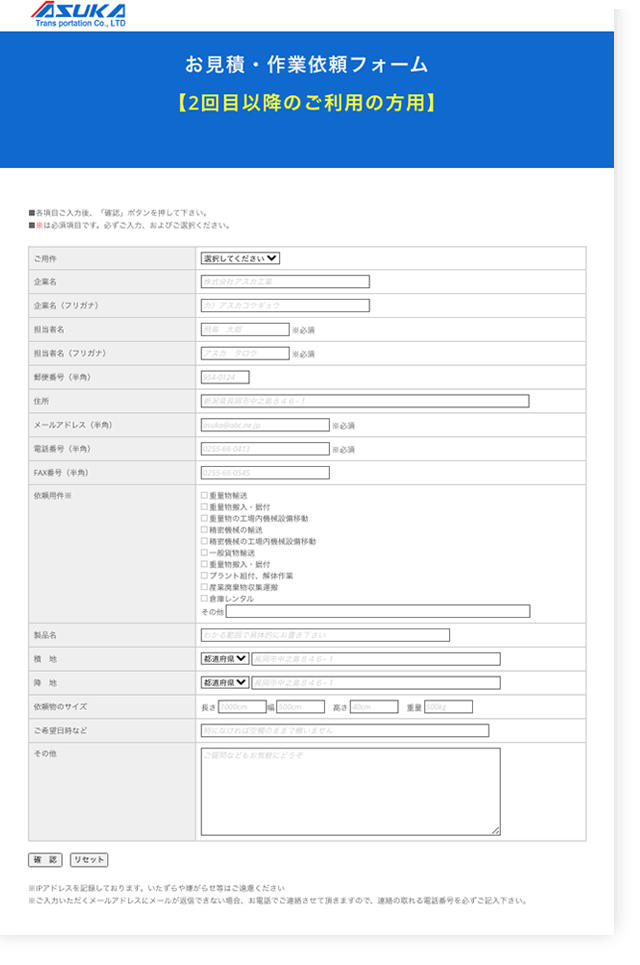Viewport: 640px width, 965px height.
Task: Click the FAX番号 input field
Action: (265, 473)
